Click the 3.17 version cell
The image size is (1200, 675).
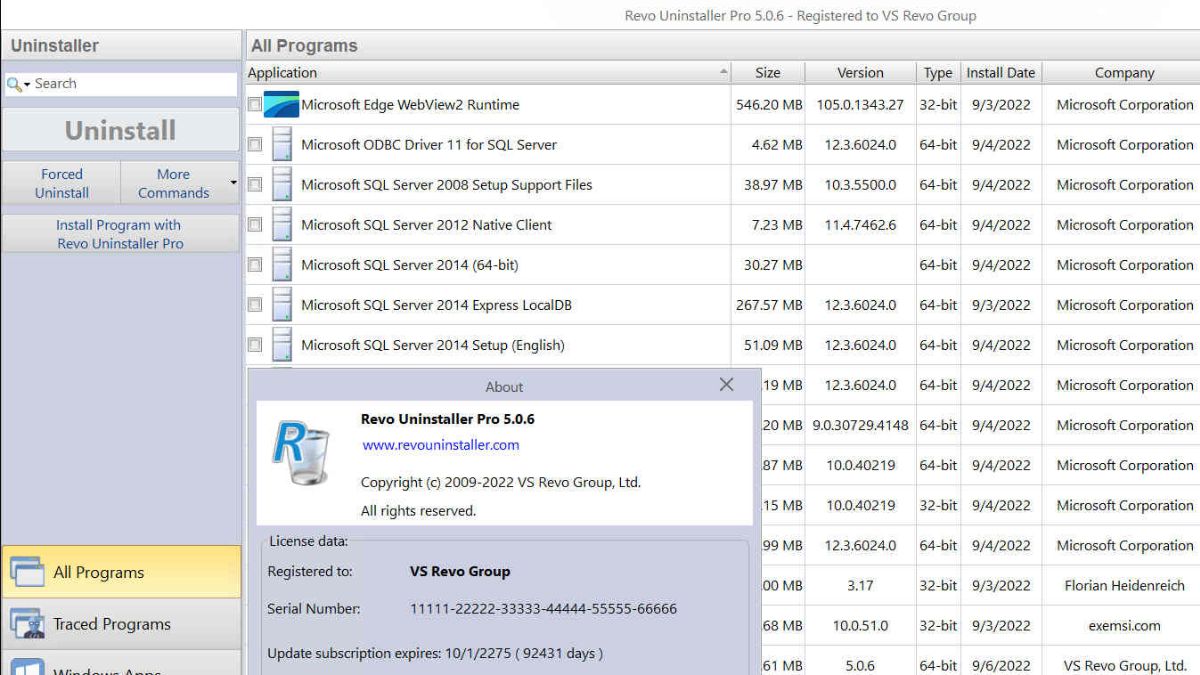(x=860, y=585)
